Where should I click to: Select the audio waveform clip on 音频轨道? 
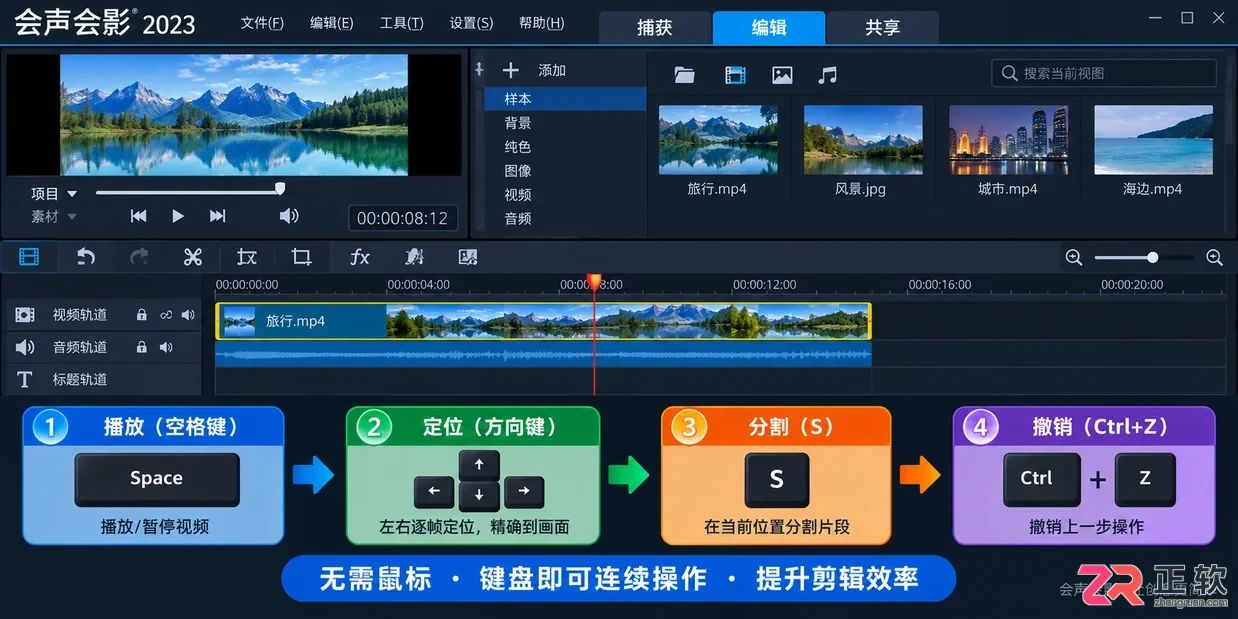[x=544, y=354]
